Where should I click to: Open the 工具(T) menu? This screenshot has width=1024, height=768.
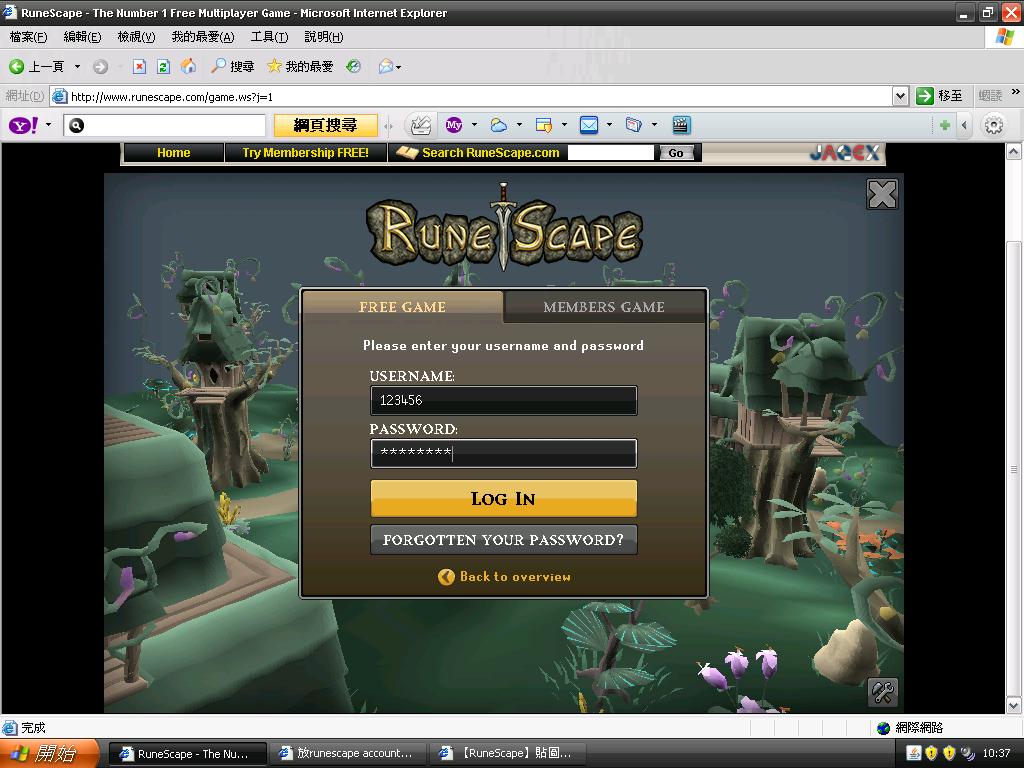coord(268,37)
